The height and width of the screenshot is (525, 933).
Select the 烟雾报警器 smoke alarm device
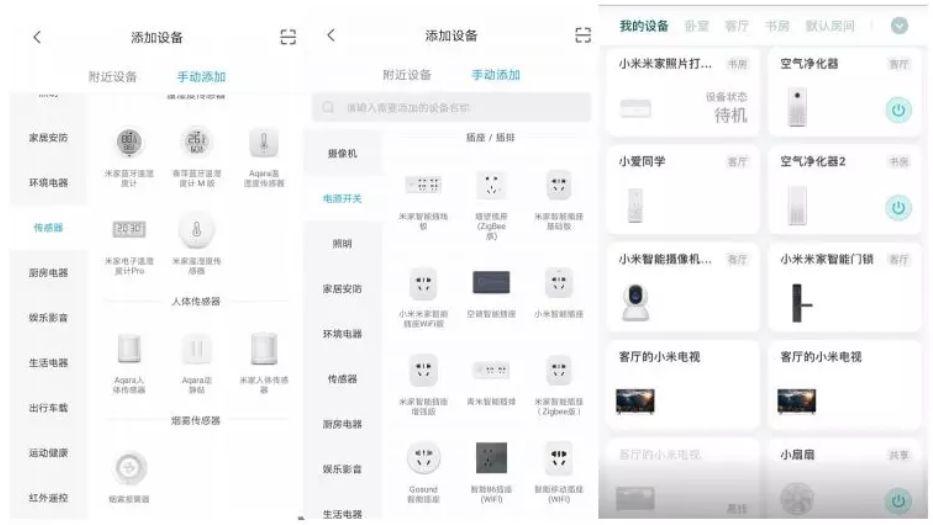pos(129,468)
